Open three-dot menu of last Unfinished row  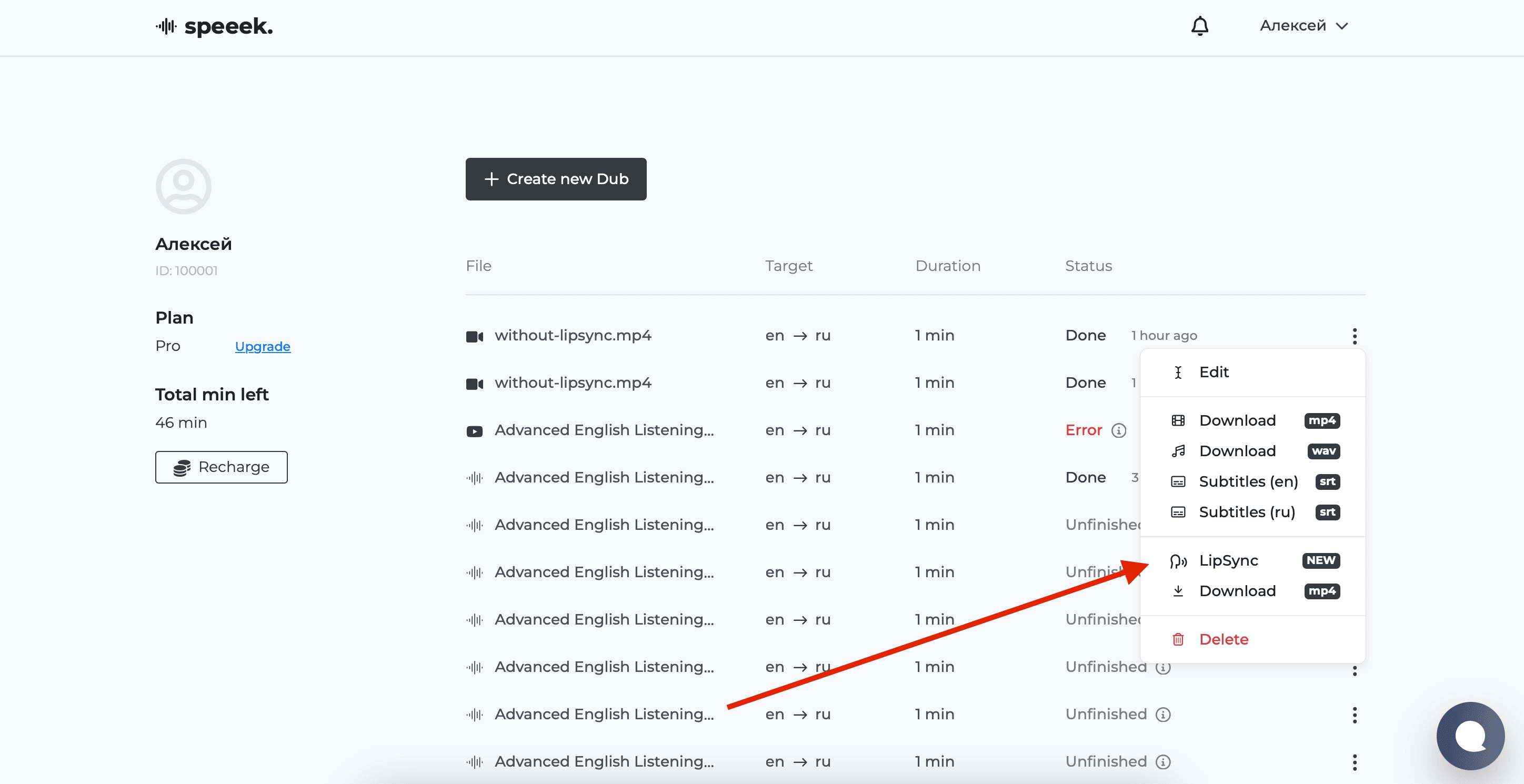coord(1354,761)
